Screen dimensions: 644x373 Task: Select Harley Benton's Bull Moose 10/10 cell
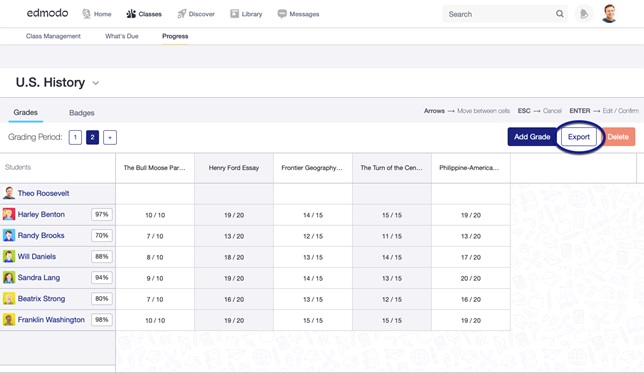click(x=155, y=215)
